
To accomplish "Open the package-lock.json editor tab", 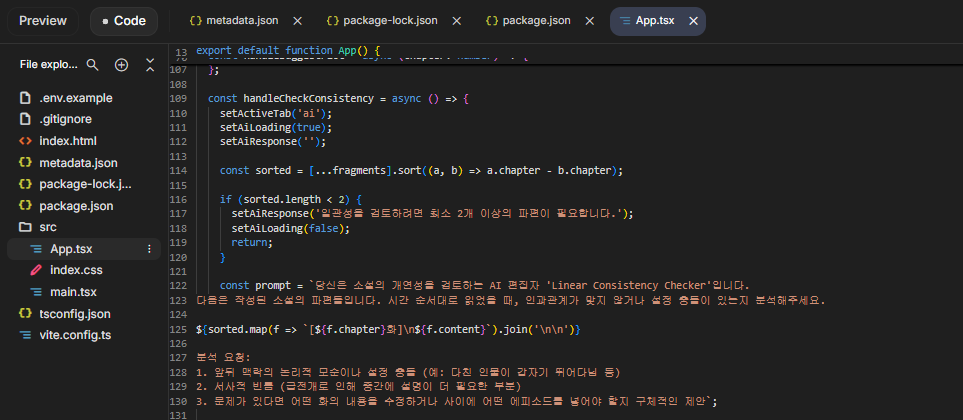I will (x=390, y=21).
